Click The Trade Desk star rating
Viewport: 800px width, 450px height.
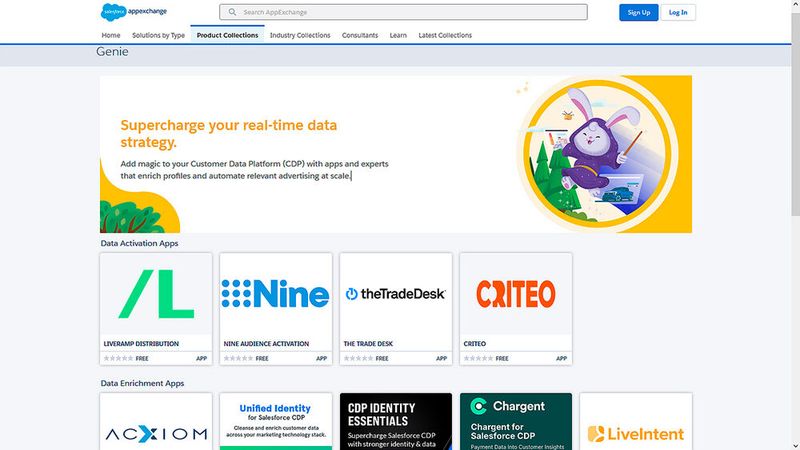358,359
